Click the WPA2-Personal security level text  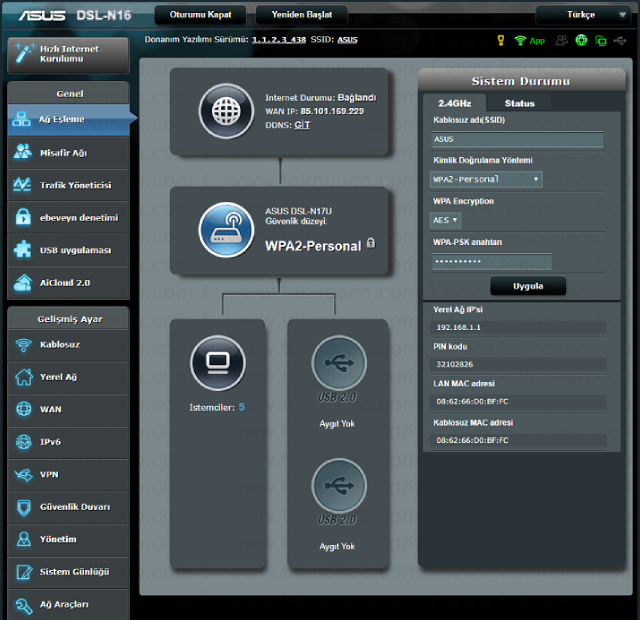(313, 246)
